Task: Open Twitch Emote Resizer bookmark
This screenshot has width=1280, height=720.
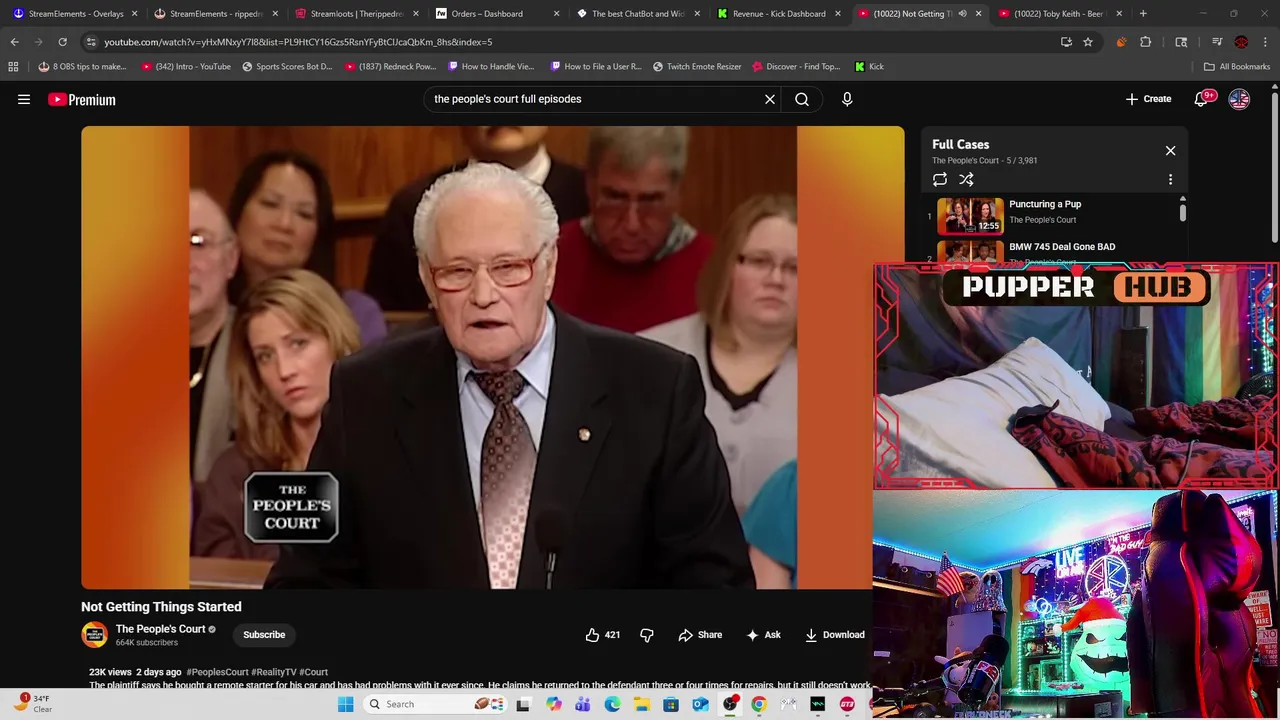Action: pyautogui.click(x=697, y=66)
